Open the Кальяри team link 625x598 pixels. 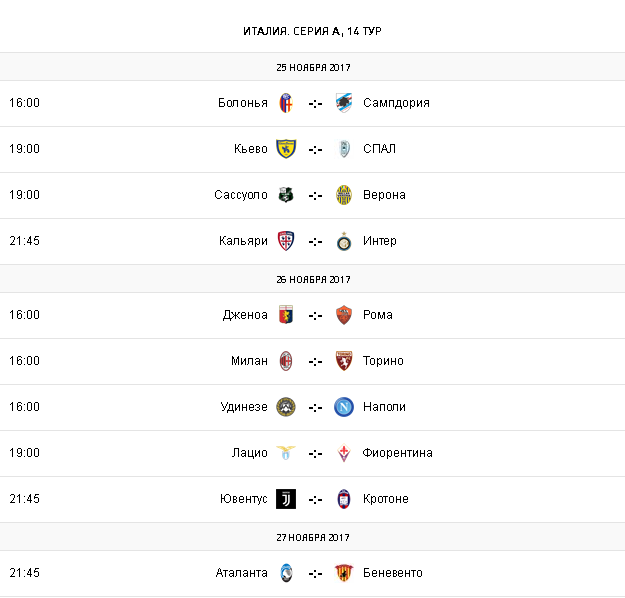pyautogui.click(x=243, y=241)
